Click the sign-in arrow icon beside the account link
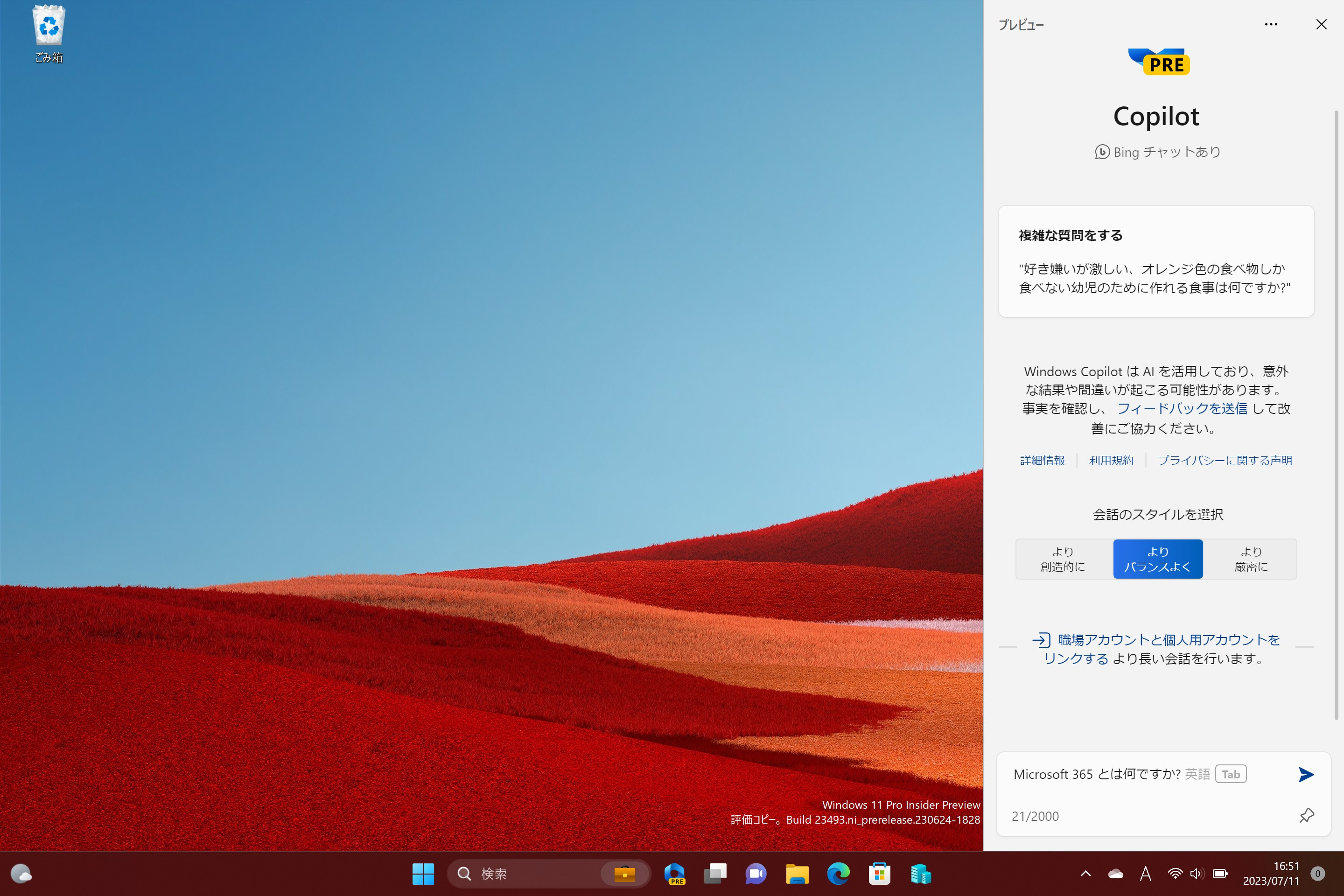The width and height of the screenshot is (1344, 896). [1041, 640]
